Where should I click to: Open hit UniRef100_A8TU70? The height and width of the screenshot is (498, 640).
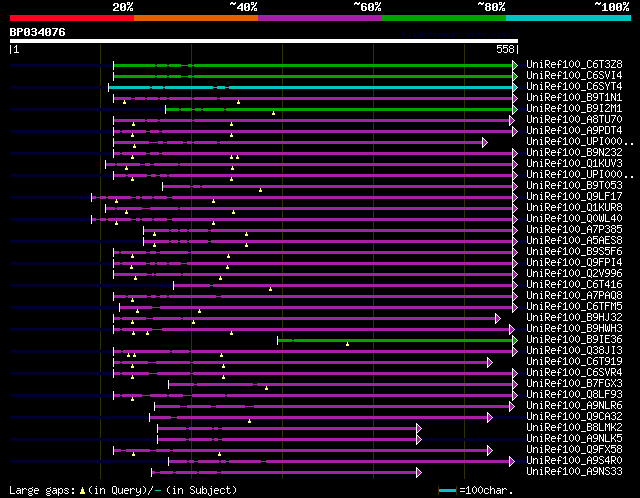click(574, 120)
